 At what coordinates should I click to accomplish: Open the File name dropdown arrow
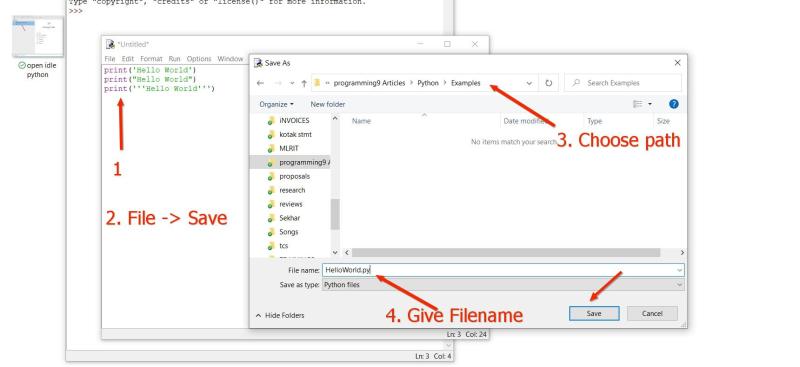[680, 270]
